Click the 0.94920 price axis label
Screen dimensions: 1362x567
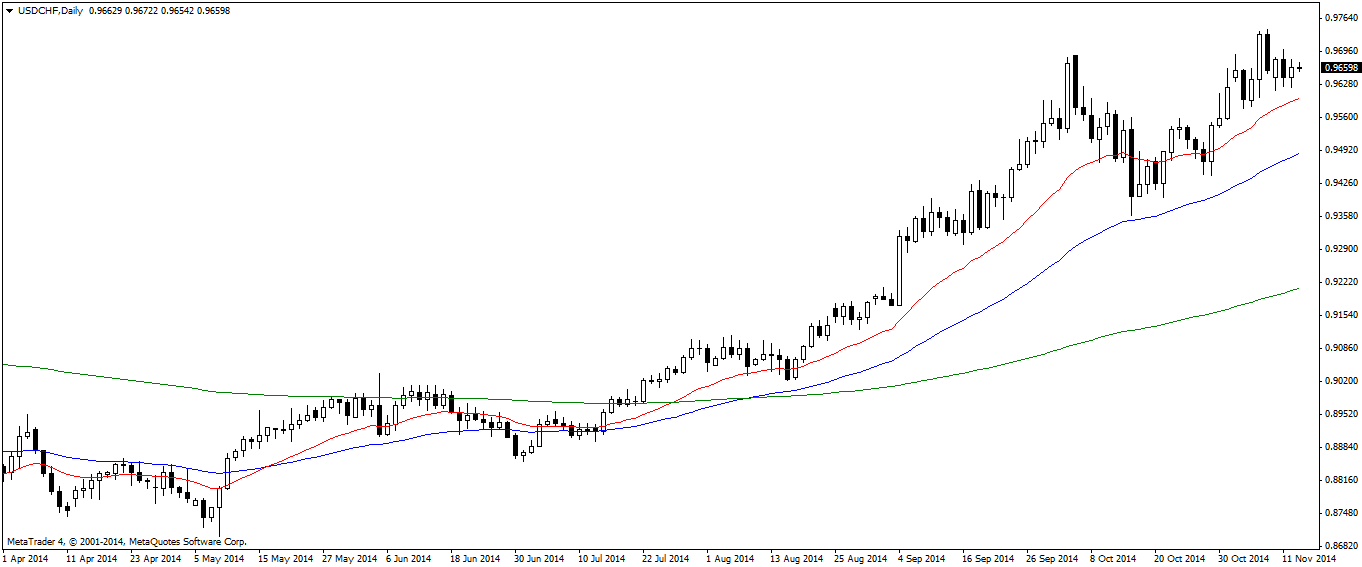tap(1340, 150)
